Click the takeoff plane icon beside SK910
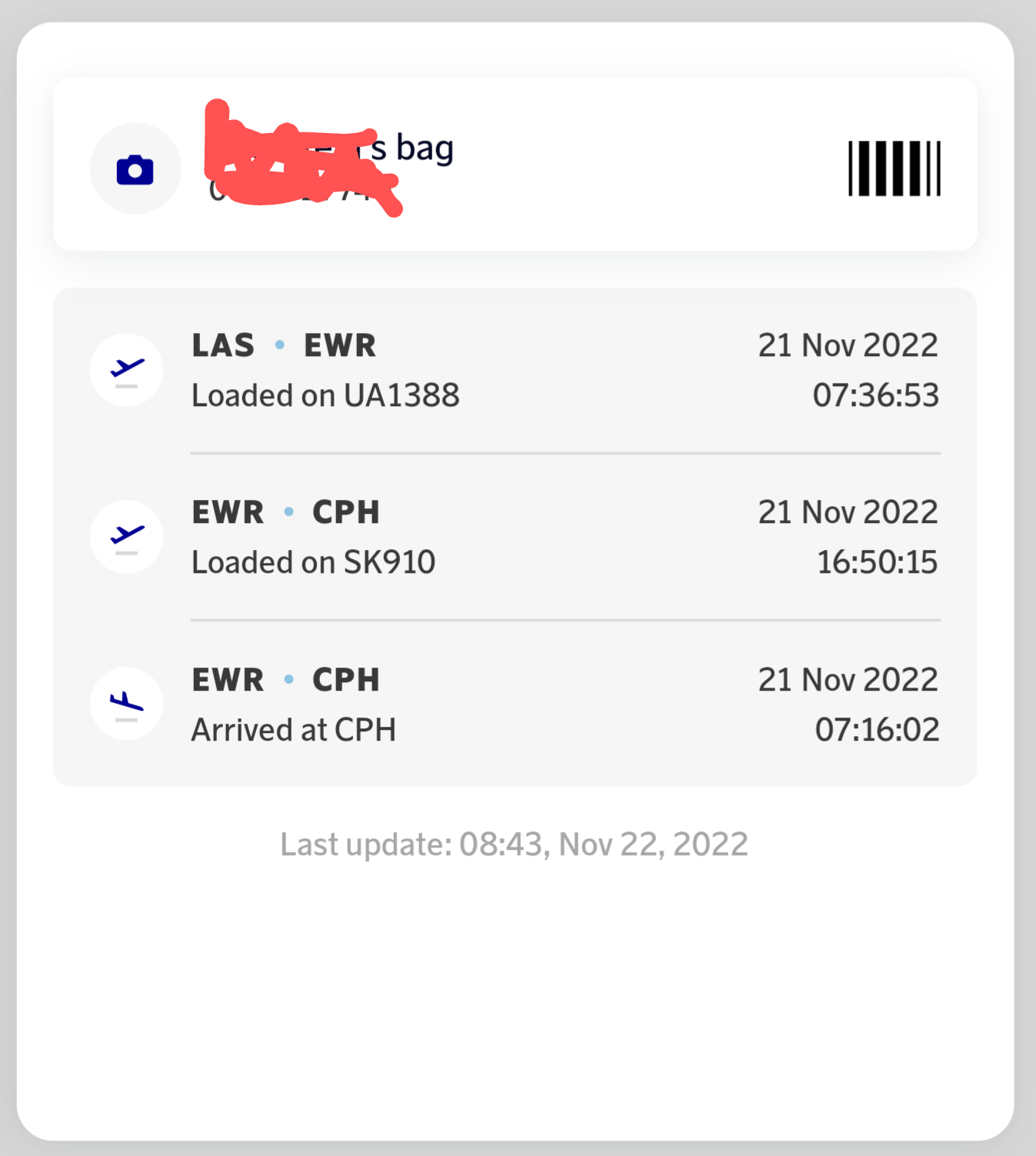 point(127,537)
